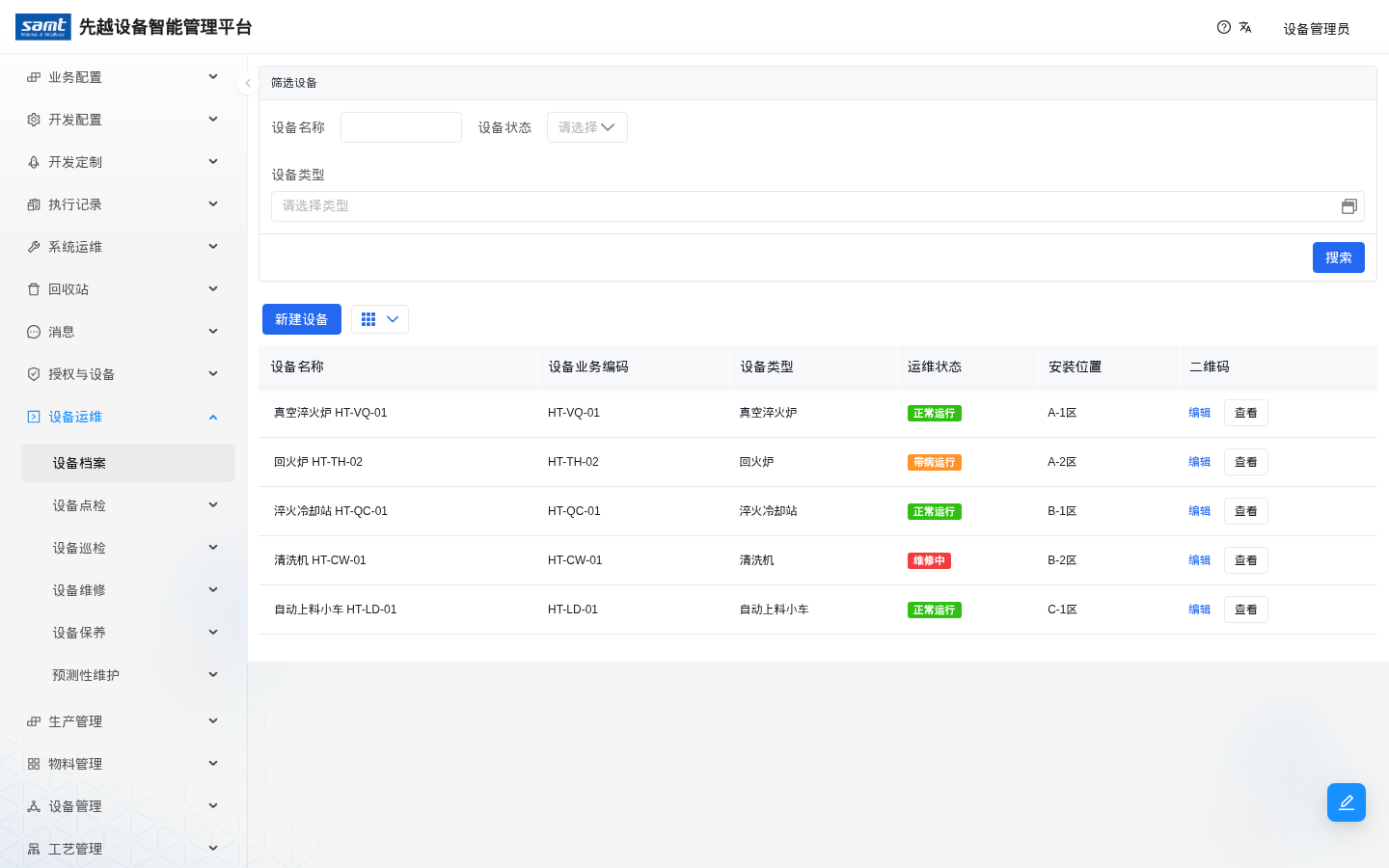Click the 回收站 trash icon

click(34, 289)
